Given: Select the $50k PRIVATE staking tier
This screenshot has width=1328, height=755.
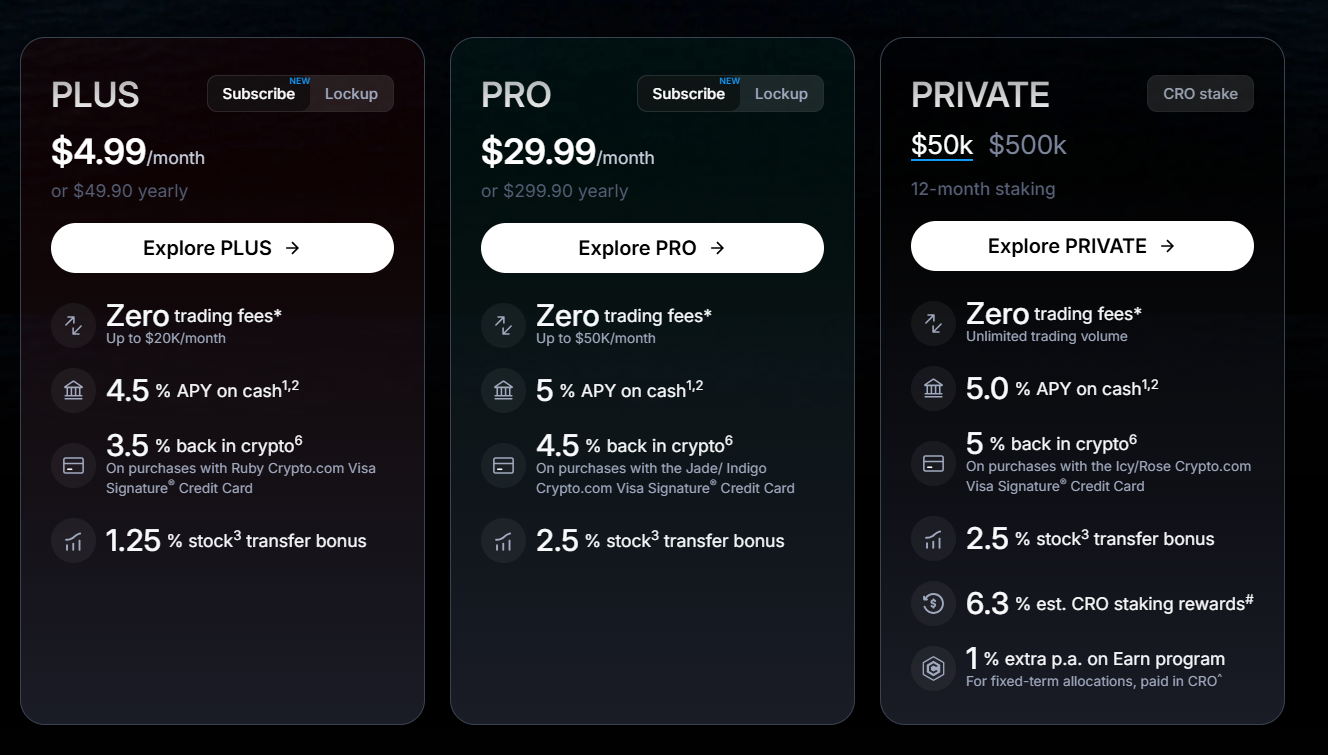Looking at the screenshot, I should pyautogui.click(x=941, y=145).
